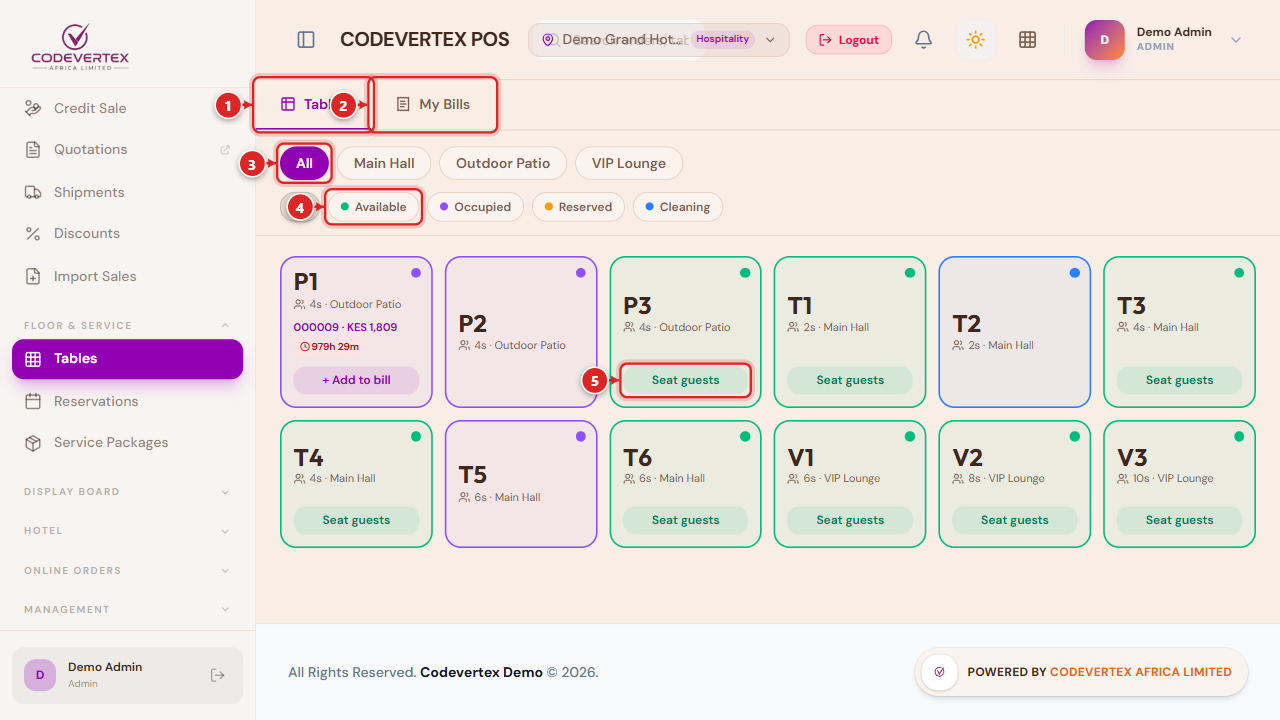Expand the Management section
1280x720 pixels.
128,609
